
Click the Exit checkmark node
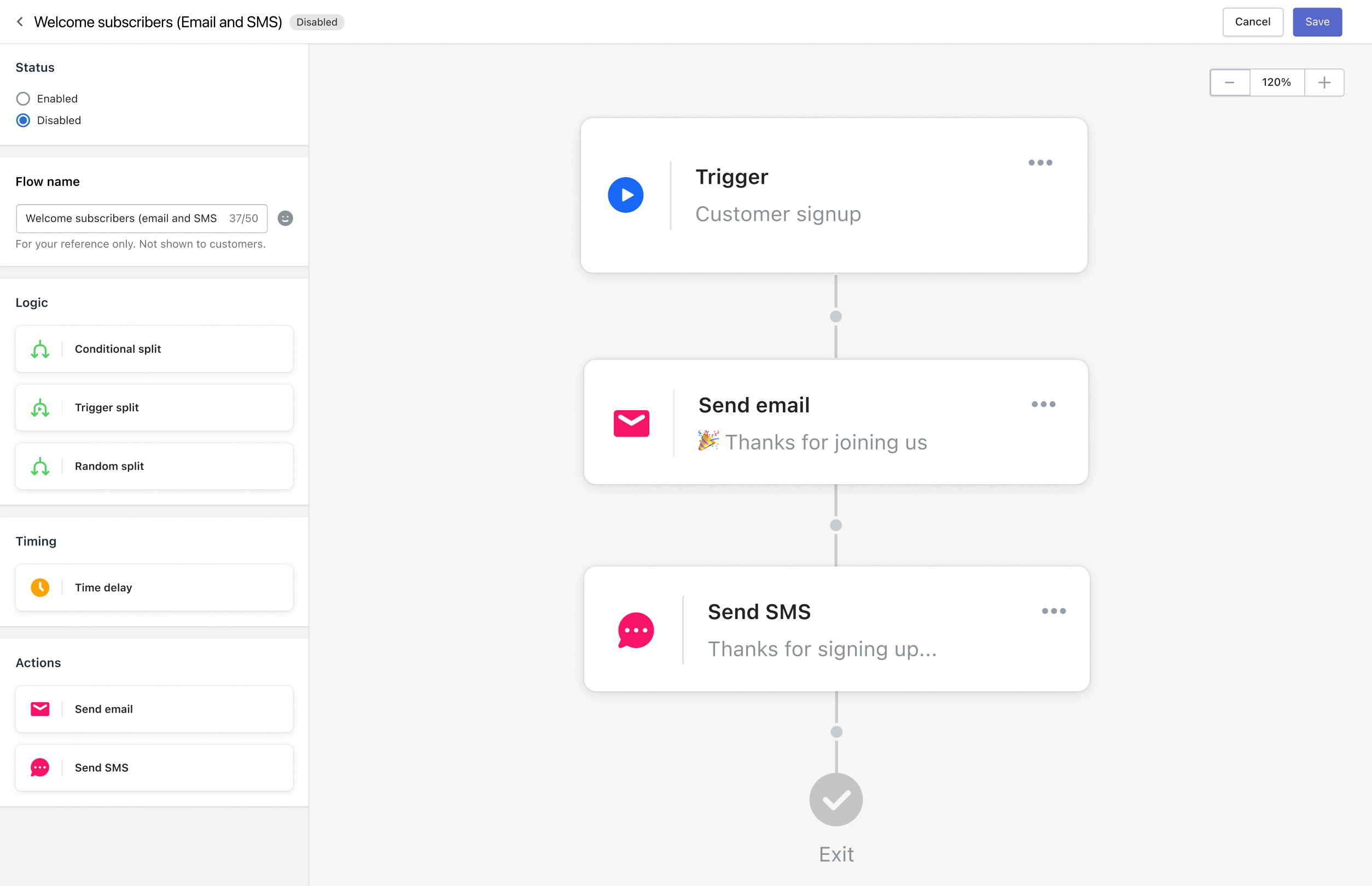click(837, 799)
